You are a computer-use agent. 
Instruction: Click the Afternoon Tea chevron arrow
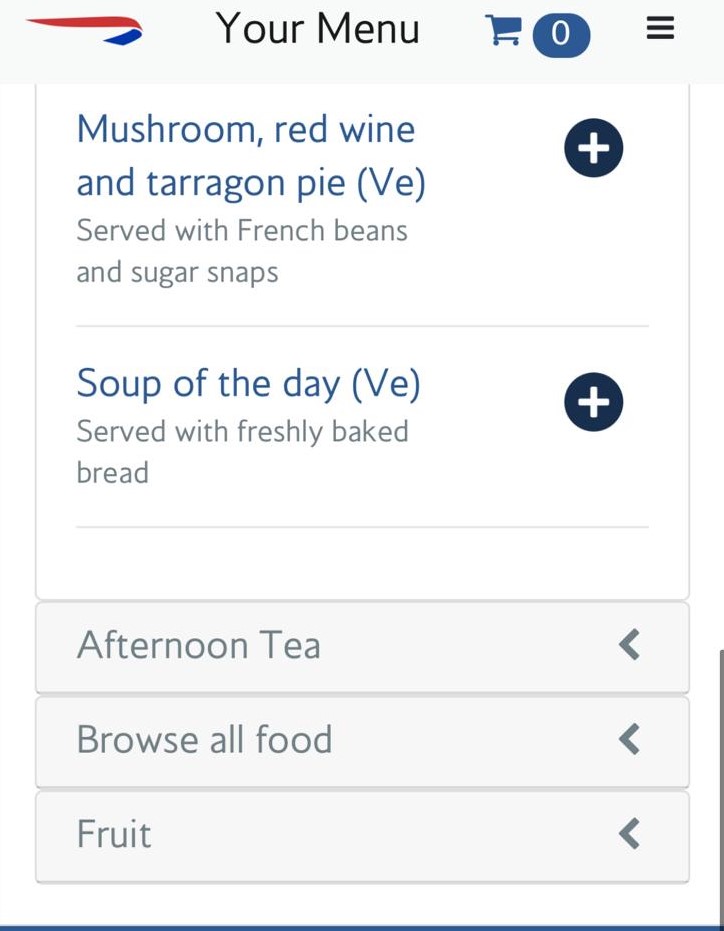coord(629,645)
